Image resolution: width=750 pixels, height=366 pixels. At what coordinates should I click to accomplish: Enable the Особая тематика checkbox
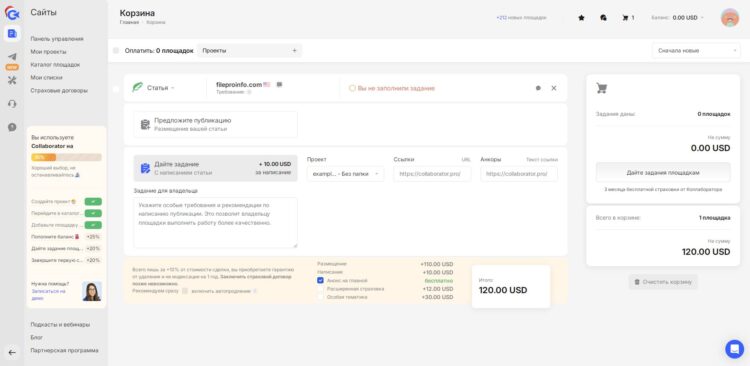[320, 297]
